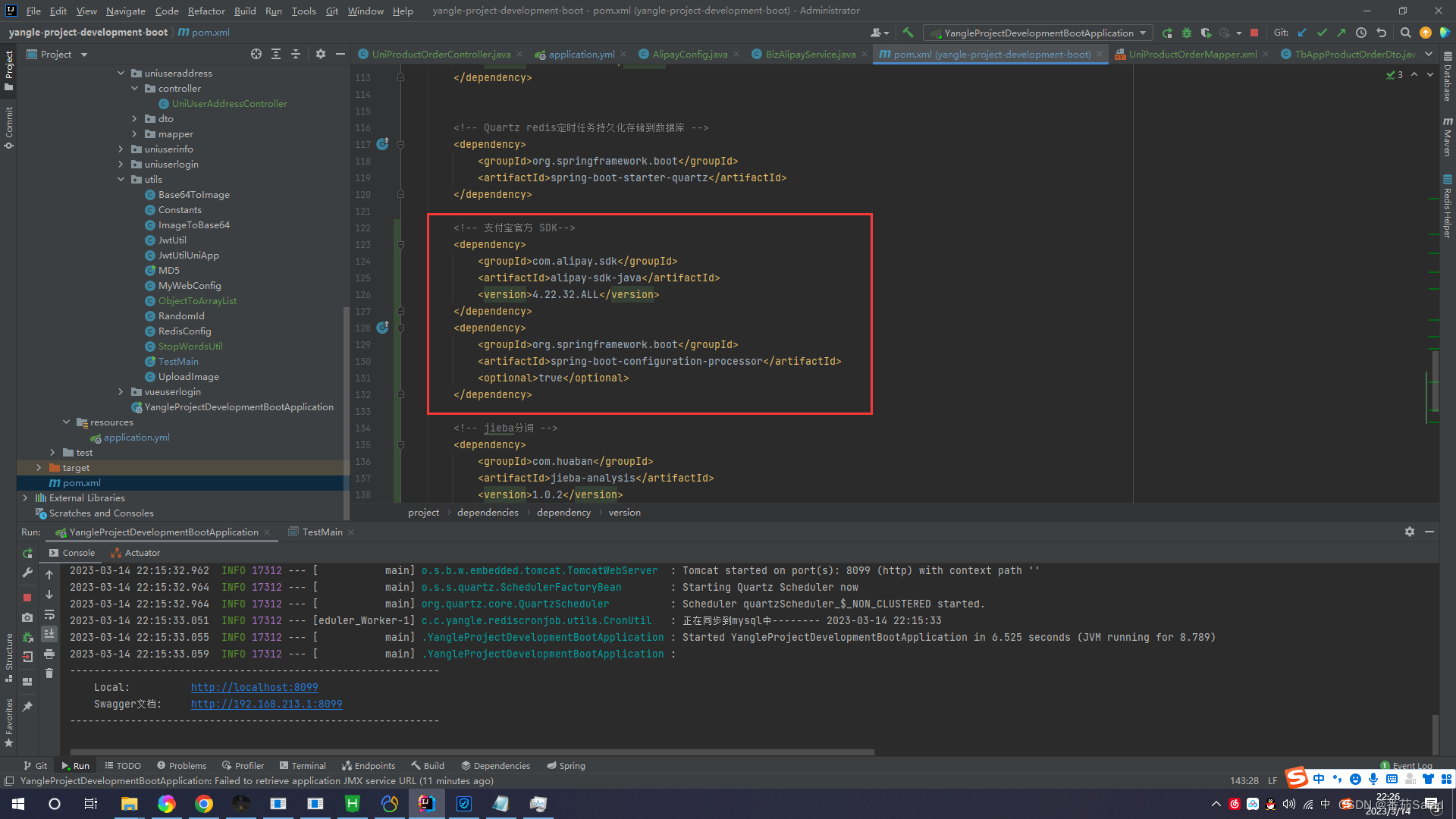
Task: Open http://localhost:8099 link in console
Action: (x=254, y=687)
